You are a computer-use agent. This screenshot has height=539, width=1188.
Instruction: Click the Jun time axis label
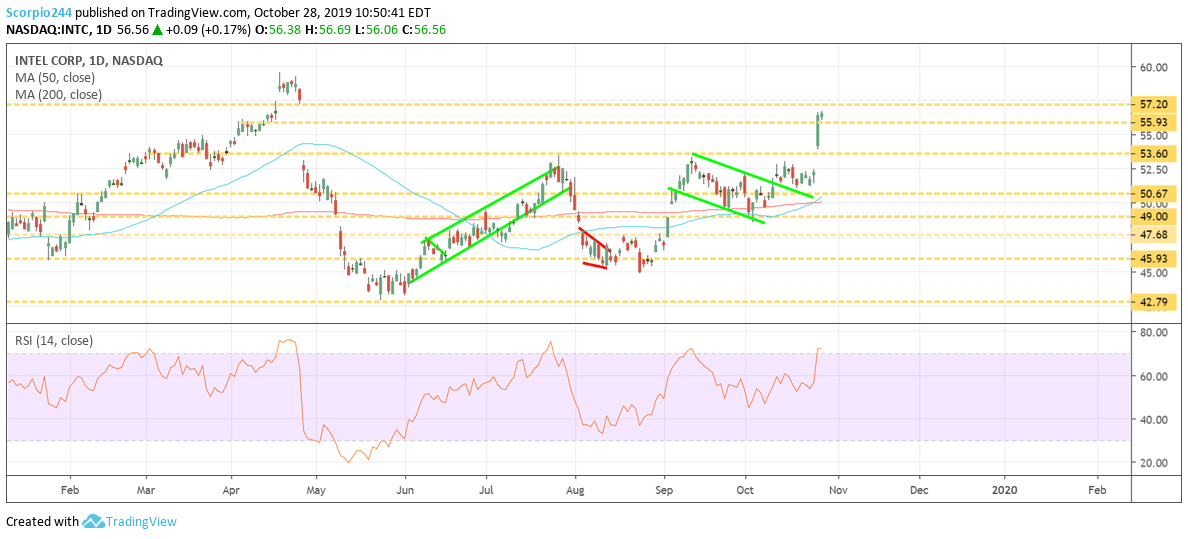[405, 489]
